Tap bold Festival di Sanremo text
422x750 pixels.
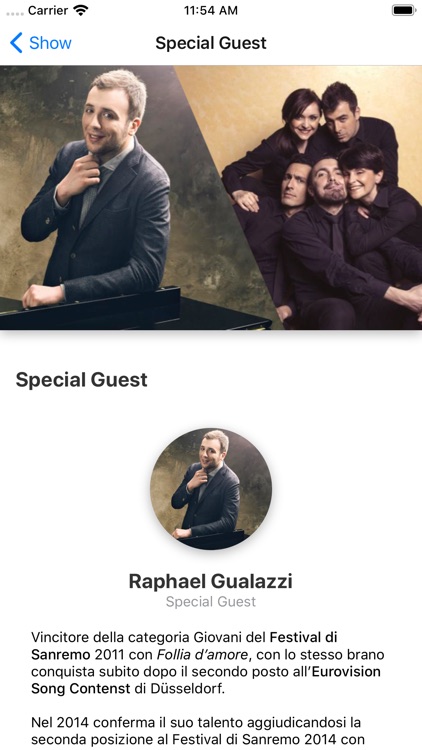[x=305, y=638]
